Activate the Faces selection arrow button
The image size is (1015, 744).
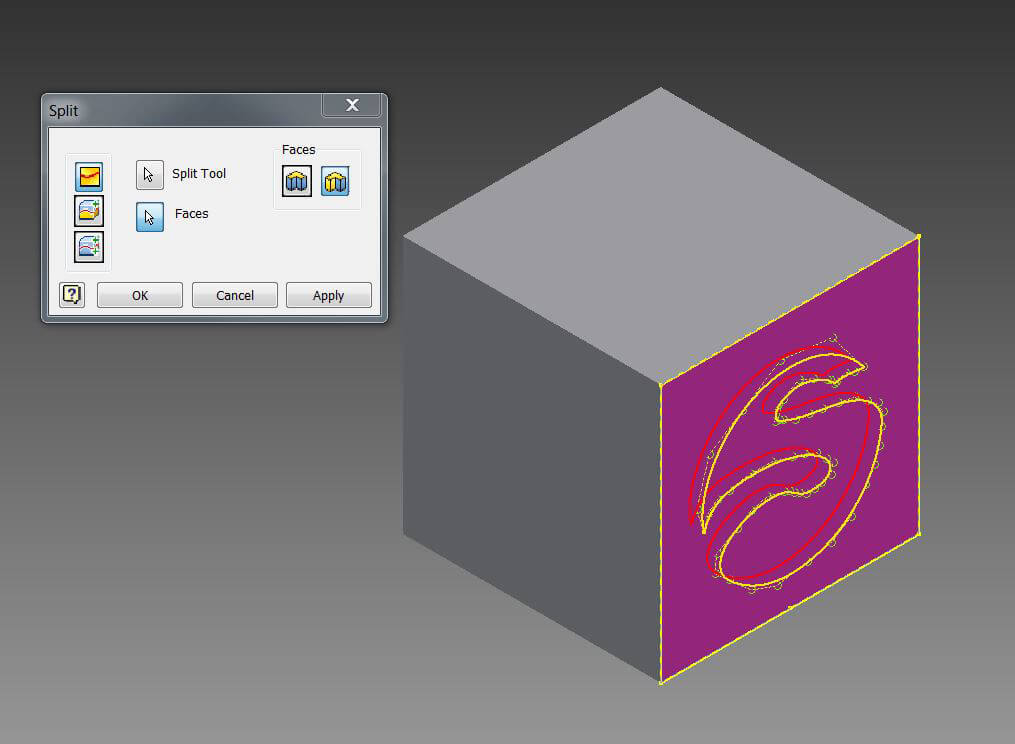[x=150, y=215]
